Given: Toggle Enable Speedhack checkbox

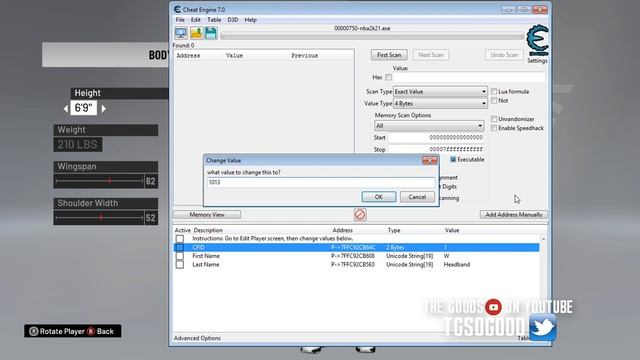Looking at the screenshot, I should pos(494,128).
